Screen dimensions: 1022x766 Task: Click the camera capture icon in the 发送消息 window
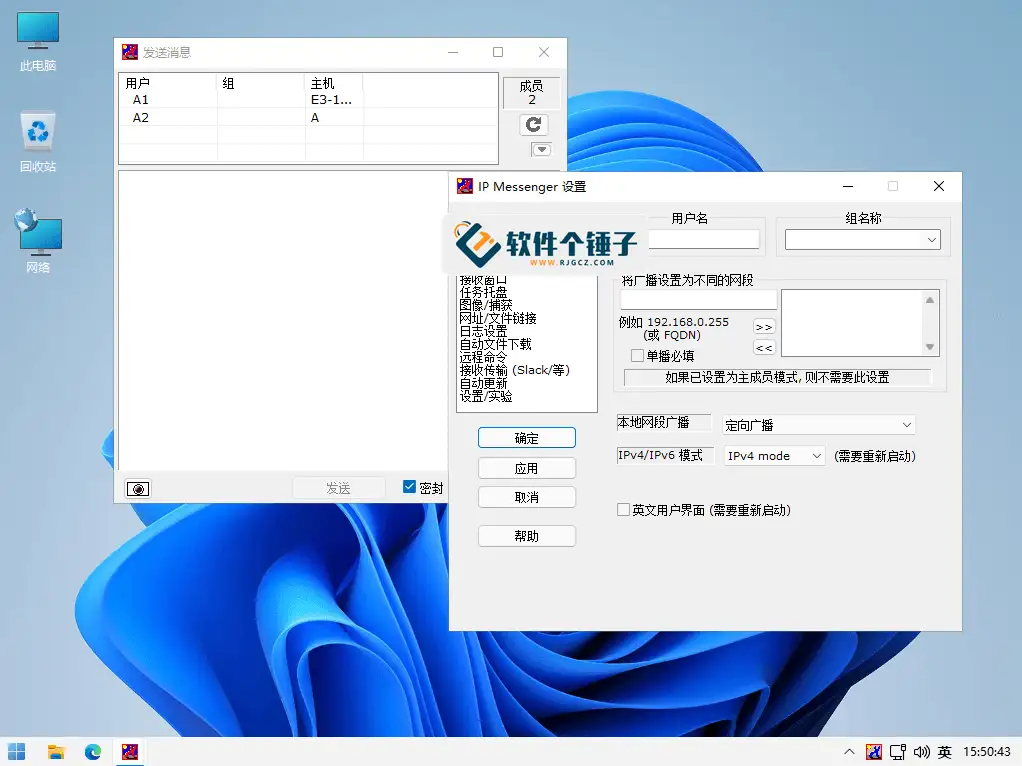[138, 489]
